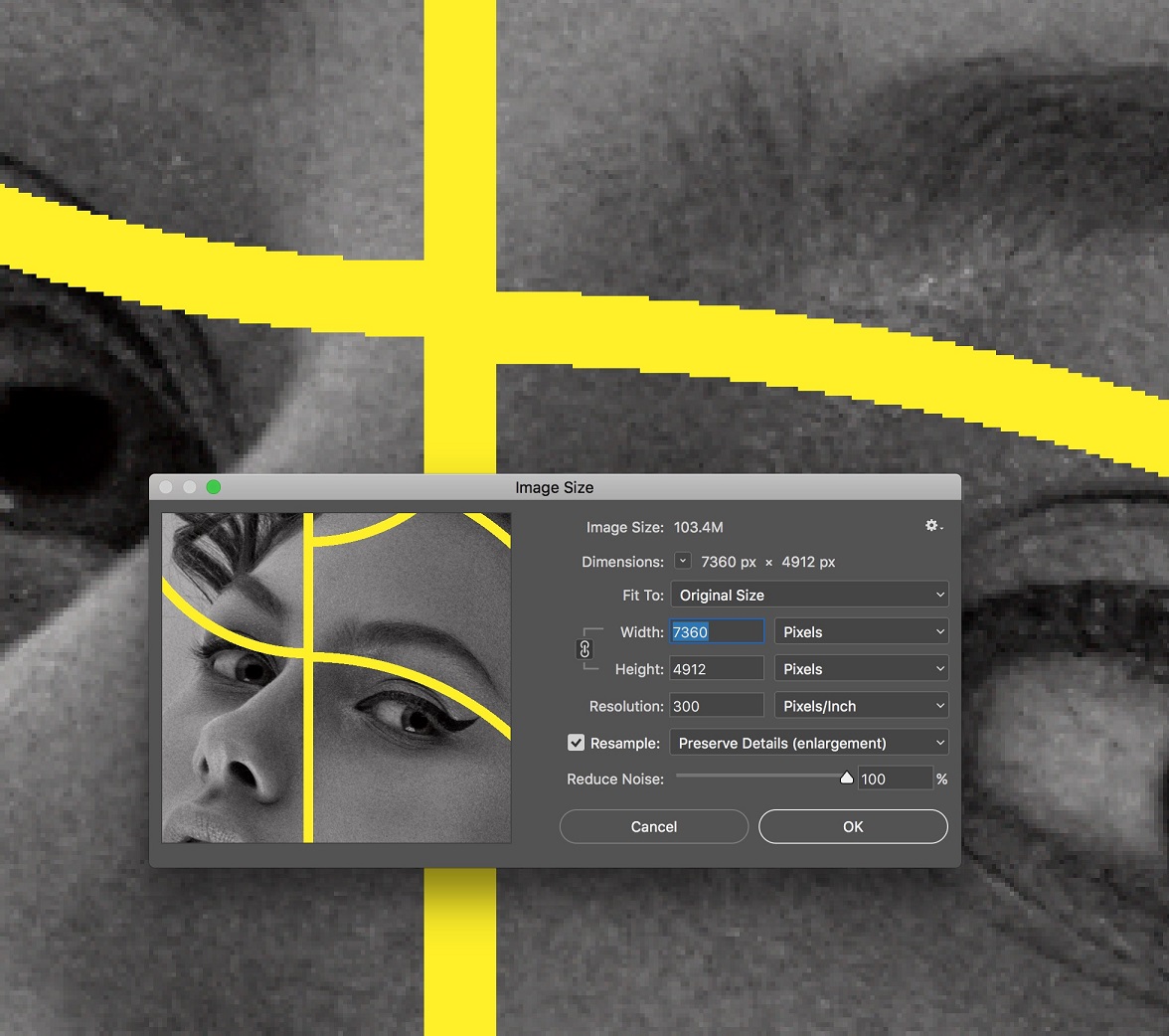Click the Reduce Noise percentage field

(895, 778)
